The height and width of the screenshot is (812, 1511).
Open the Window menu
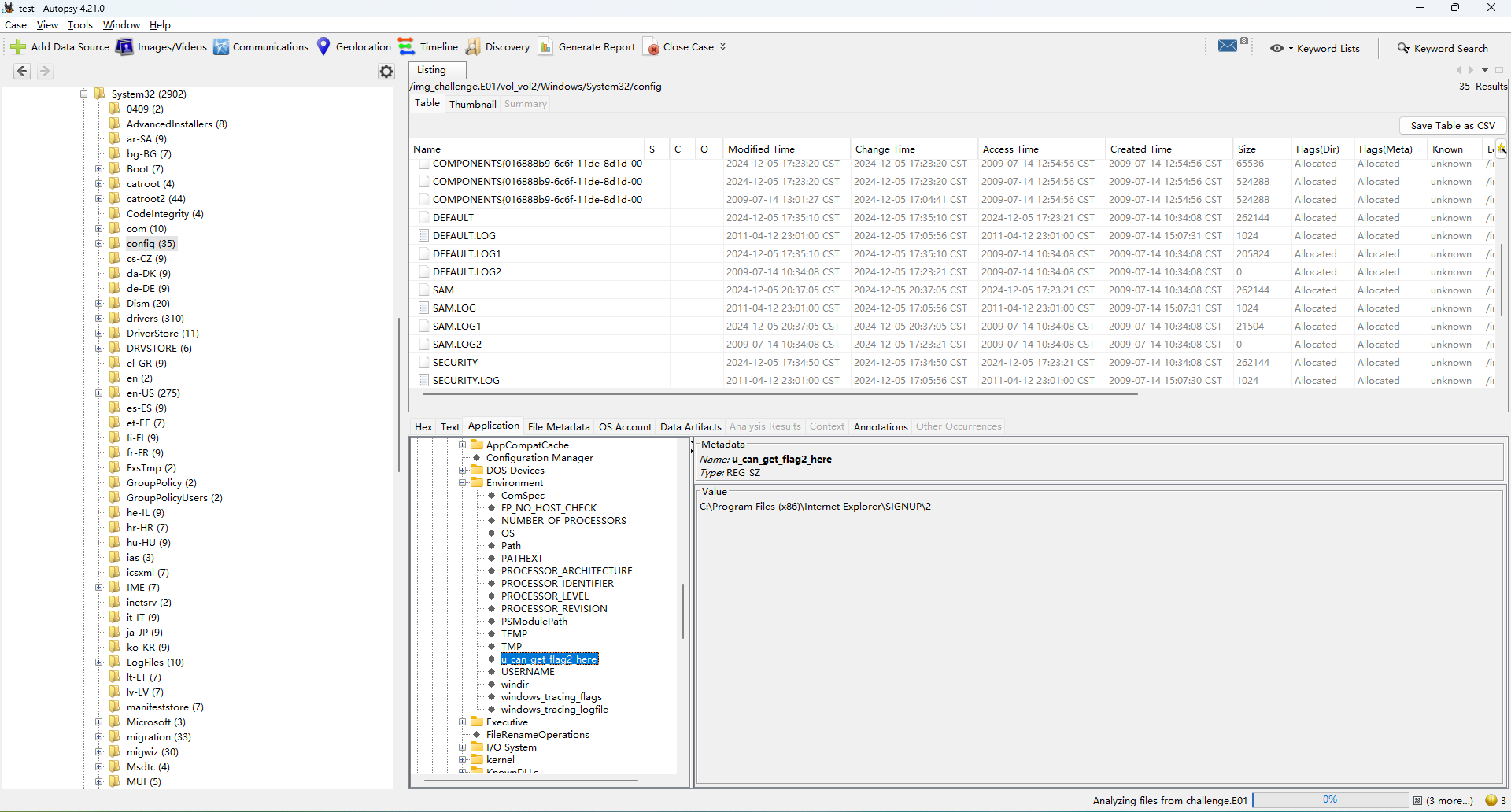121,25
